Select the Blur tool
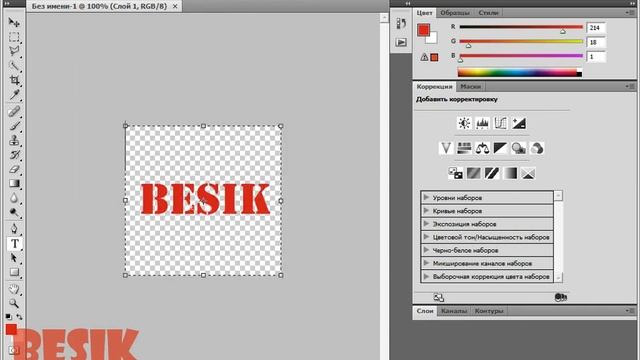This screenshot has width=640, height=360. 14,198
